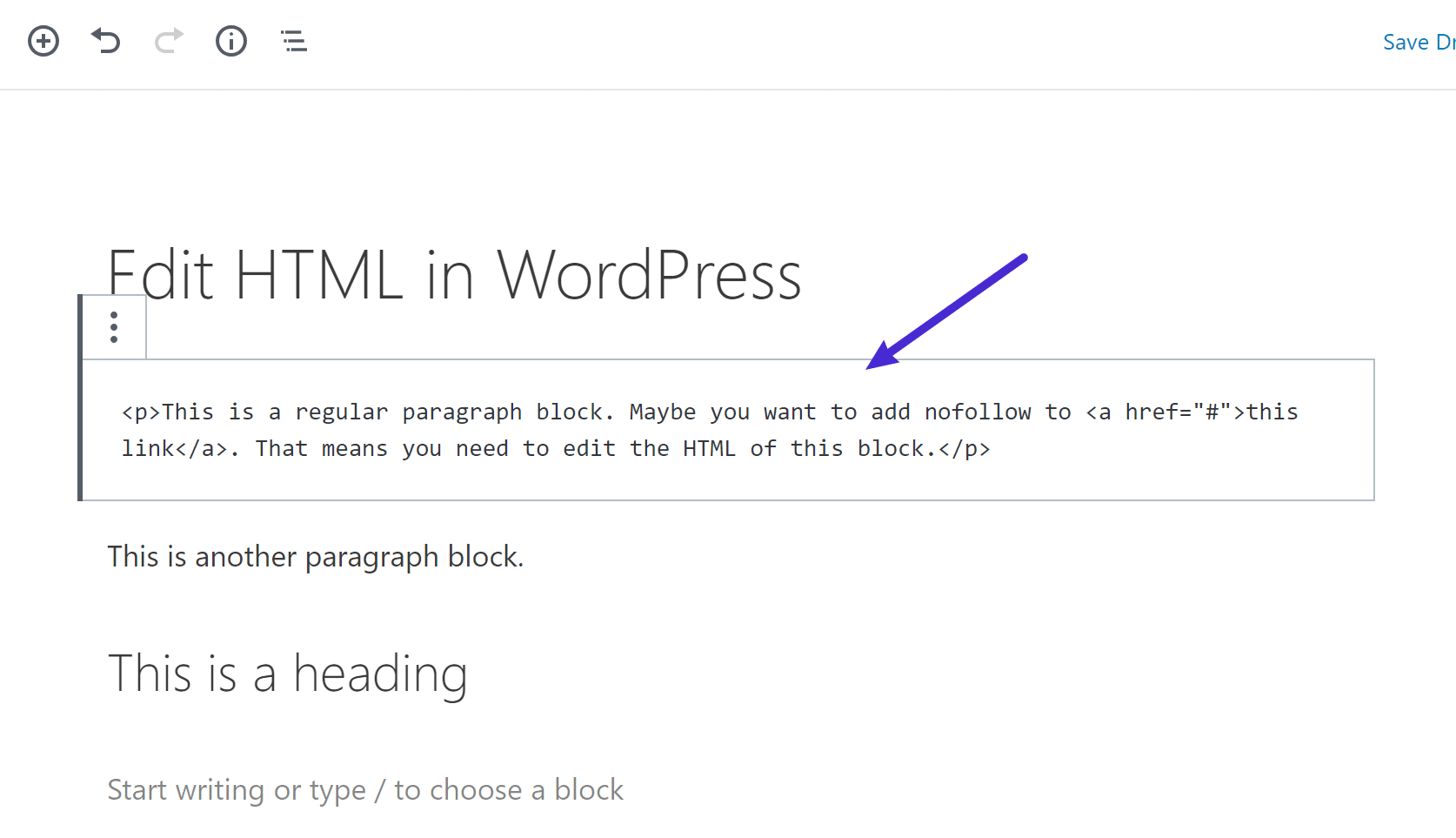Select the post title Edit HTML in WordPress
Screen dimensions: 1456x838
[454, 274]
